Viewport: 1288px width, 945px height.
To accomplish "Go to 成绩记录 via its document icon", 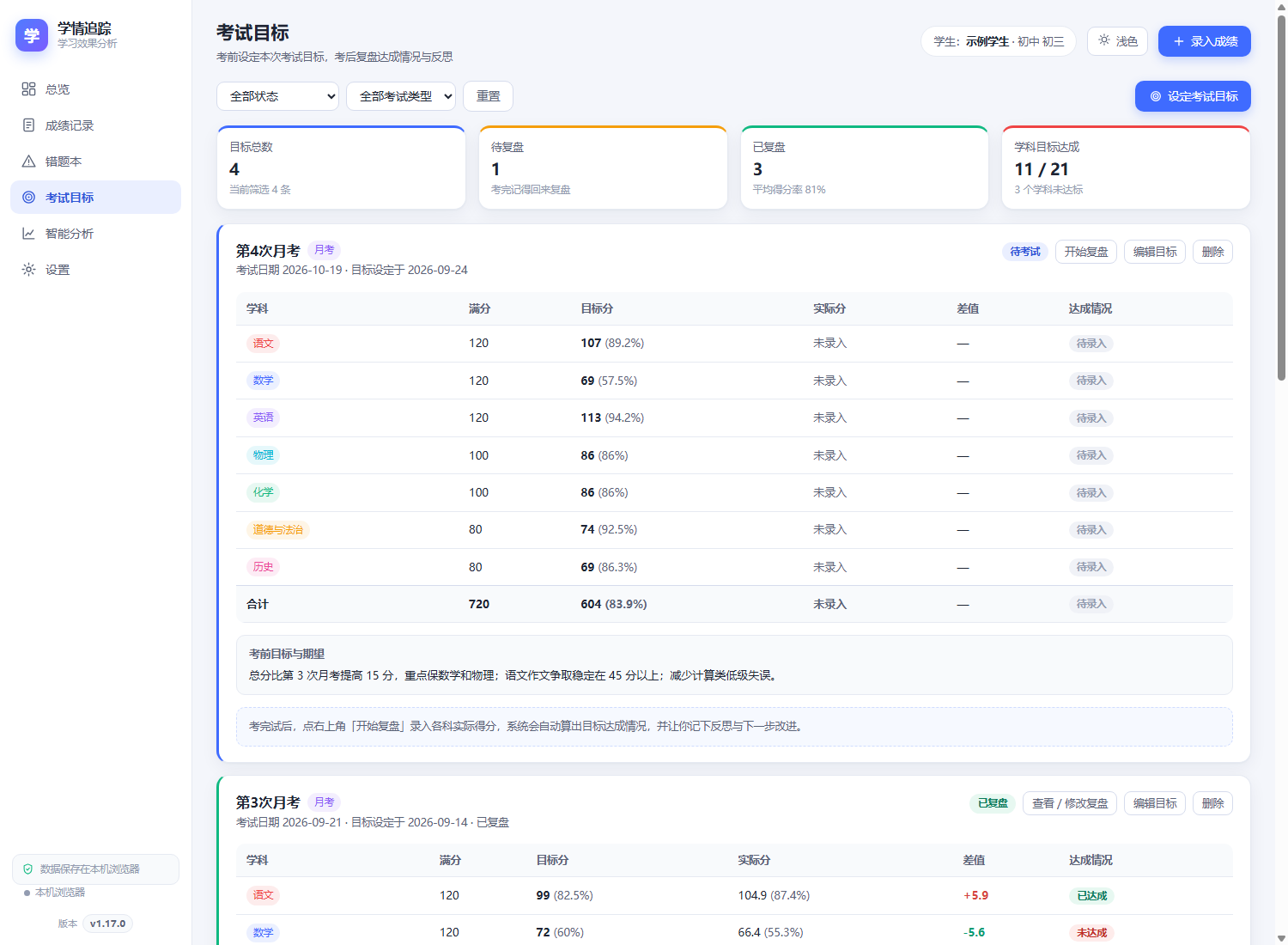I will tap(28, 125).
